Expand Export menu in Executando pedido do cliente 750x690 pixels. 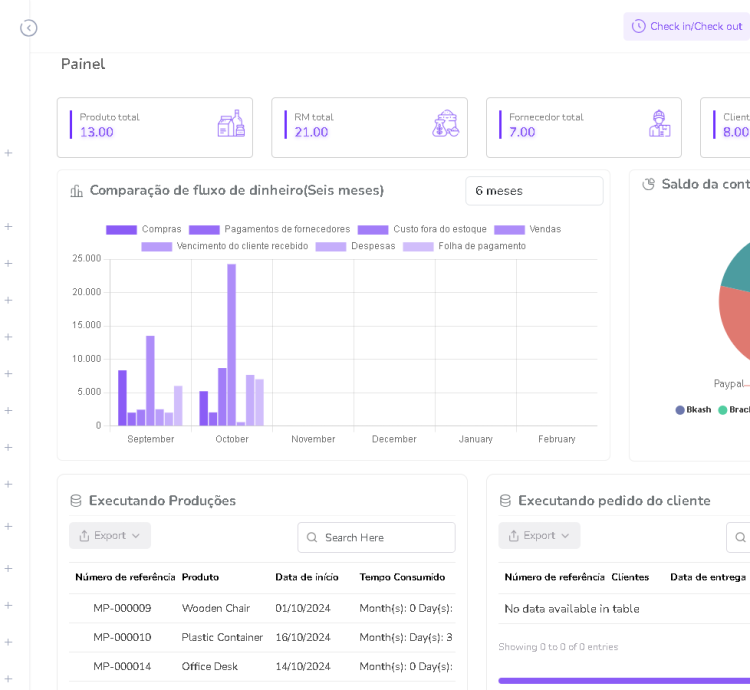pyautogui.click(x=539, y=536)
